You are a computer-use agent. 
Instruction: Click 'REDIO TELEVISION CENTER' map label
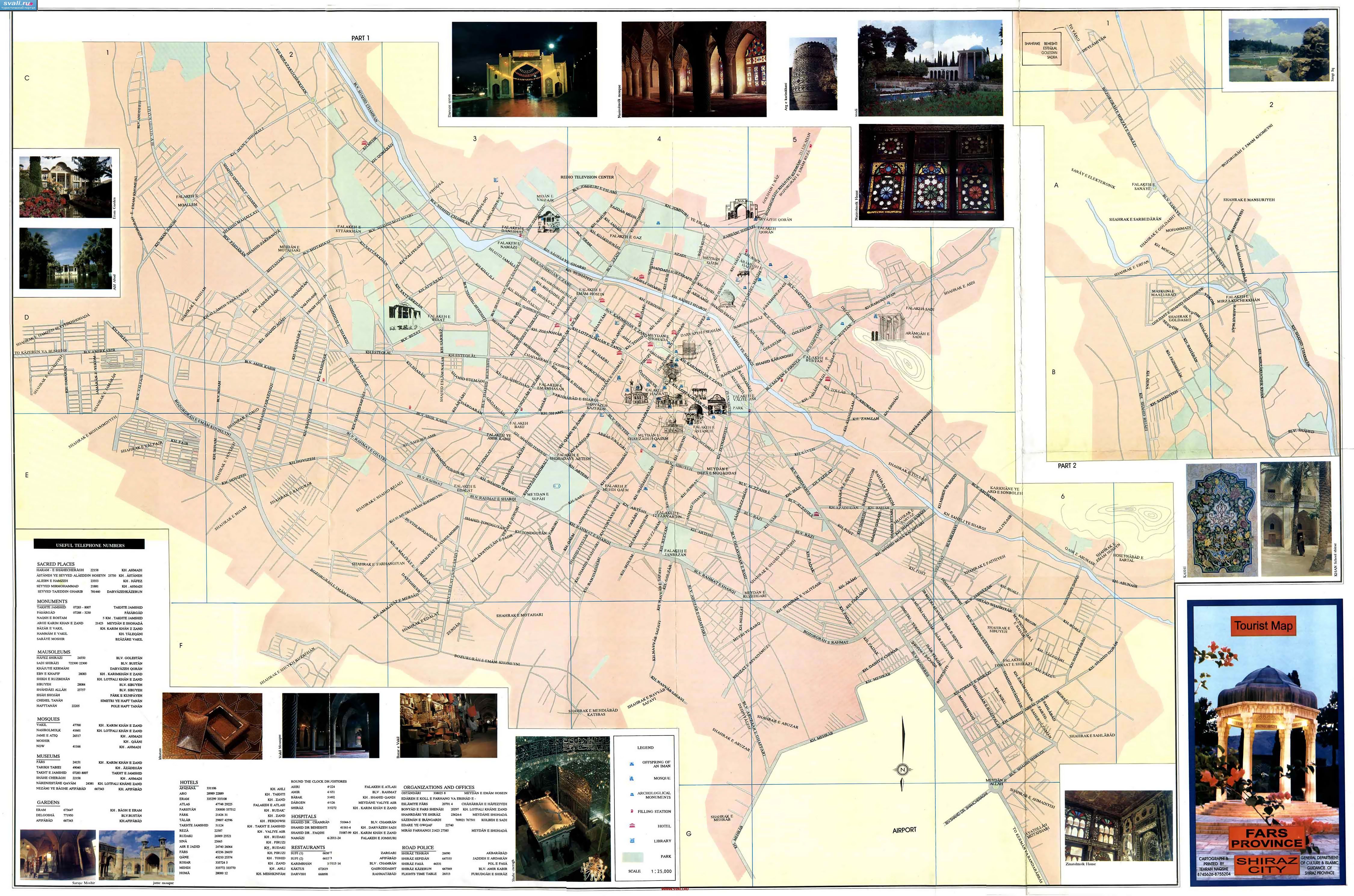point(587,177)
